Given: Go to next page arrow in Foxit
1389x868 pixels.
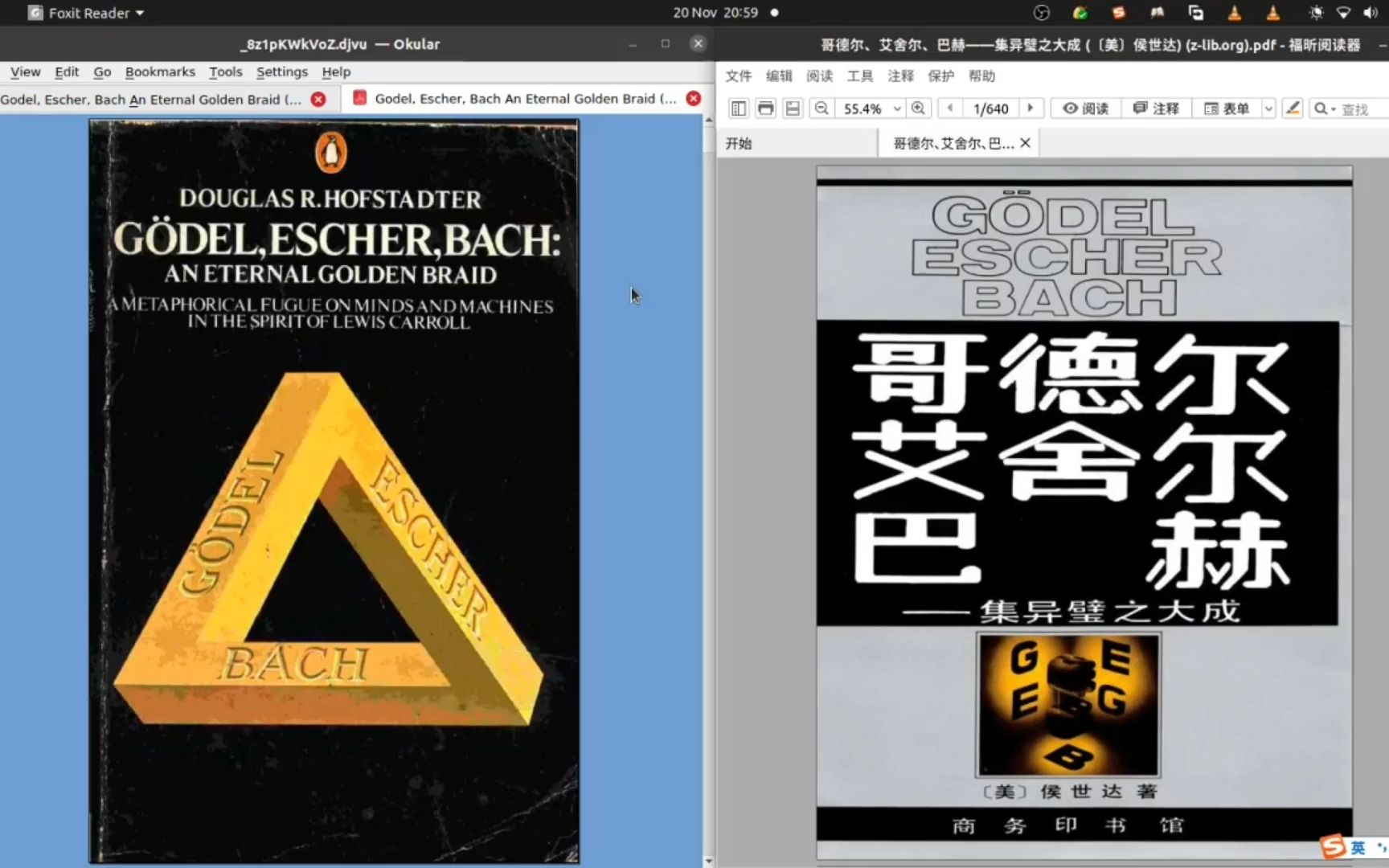Looking at the screenshot, I should tap(1030, 108).
